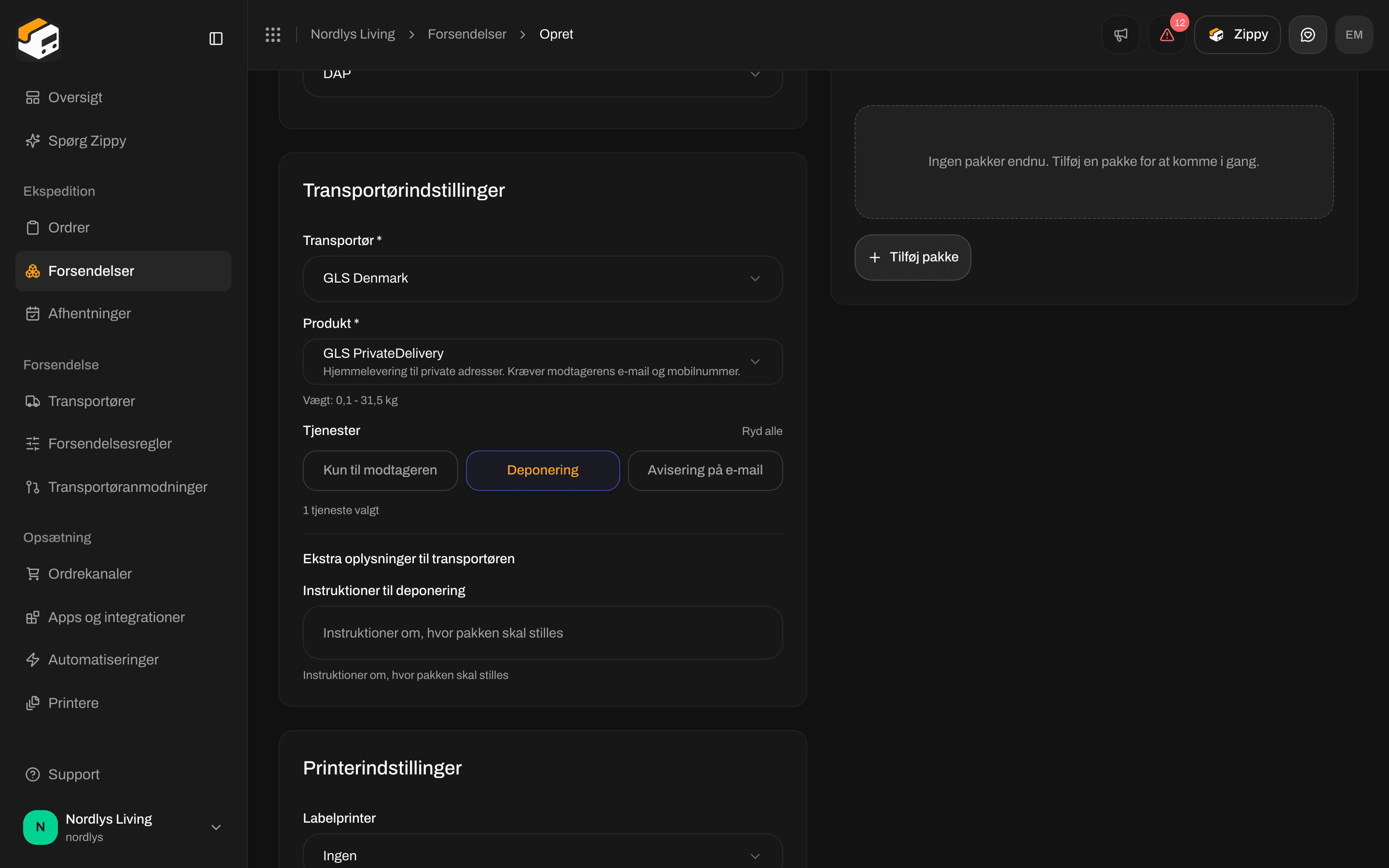Open Forsendelsesregler in the sidebar

(x=123, y=444)
